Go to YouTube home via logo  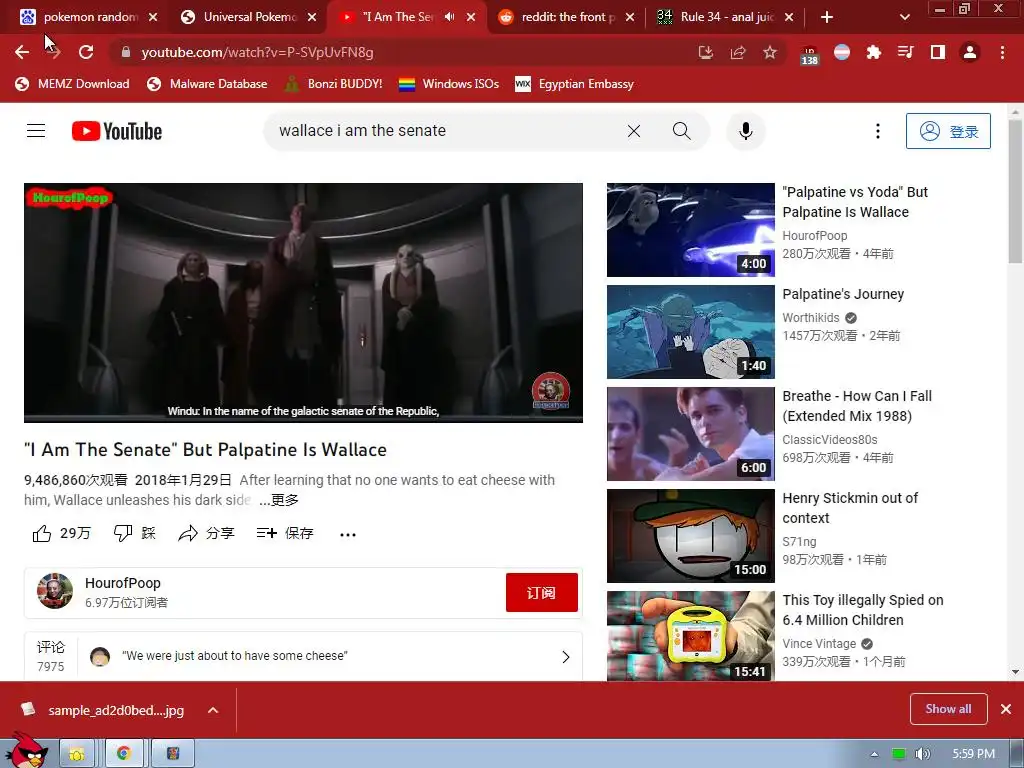pyautogui.click(x=117, y=131)
